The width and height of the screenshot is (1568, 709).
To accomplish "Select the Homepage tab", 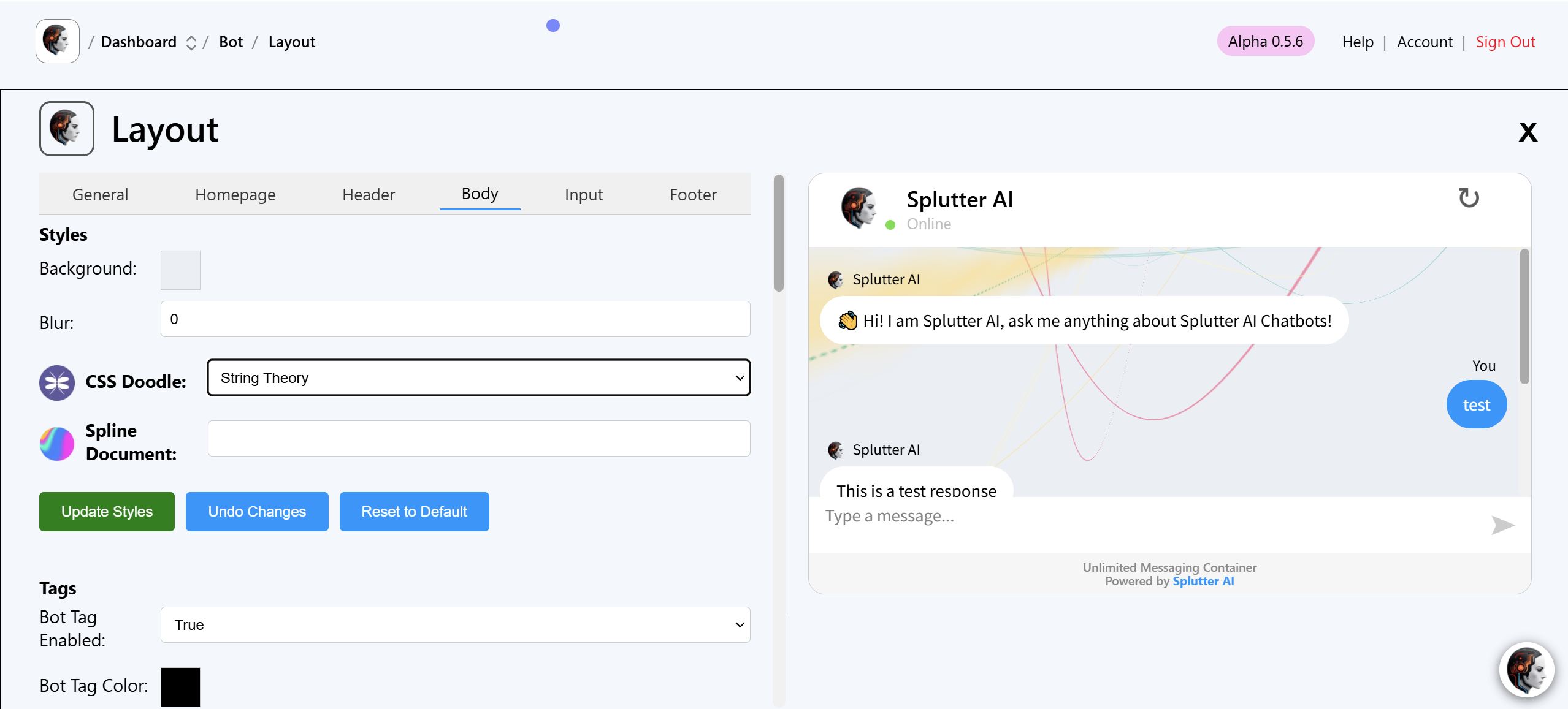I will click(x=235, y=195).
